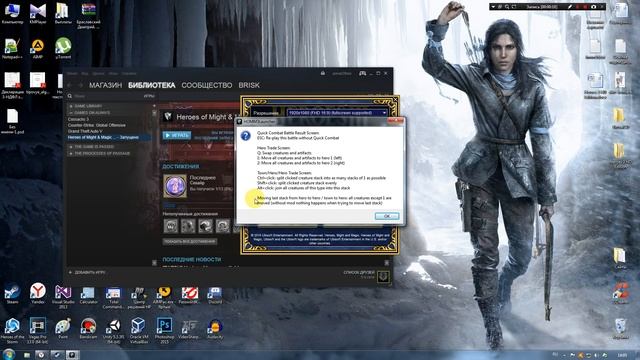This screenshot has height=360, width=640.
Task: Open uTorrent desktop shortcut
Action: click(63, 49)
